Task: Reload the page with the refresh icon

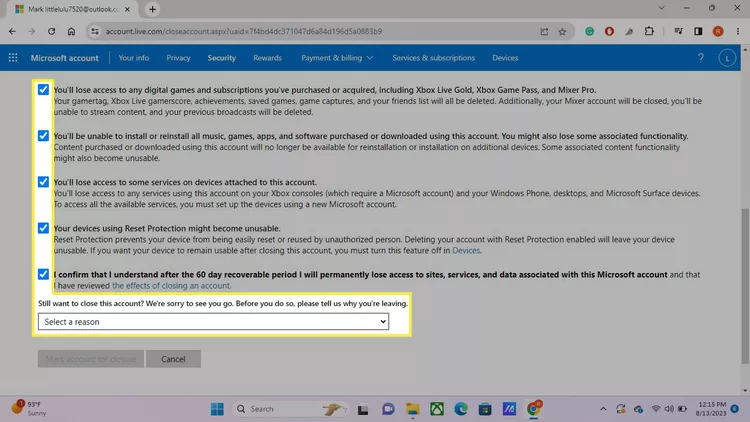Action: 51,31
